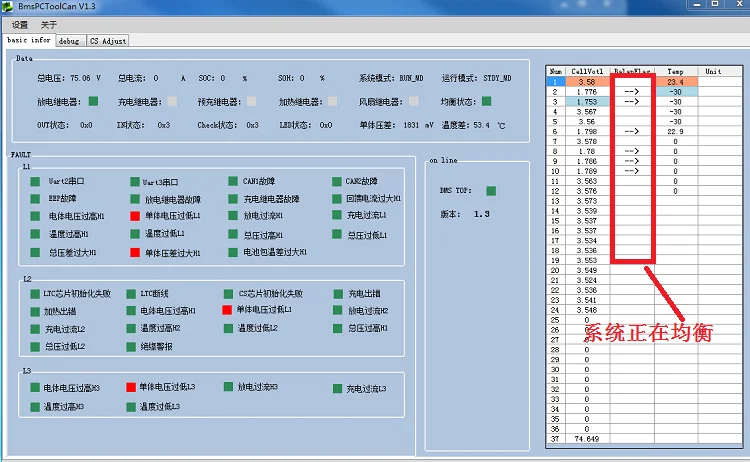The width and height of the screenshot is (750, 462).
Task: Open the 设置 menu
Action: coord(20,24)
